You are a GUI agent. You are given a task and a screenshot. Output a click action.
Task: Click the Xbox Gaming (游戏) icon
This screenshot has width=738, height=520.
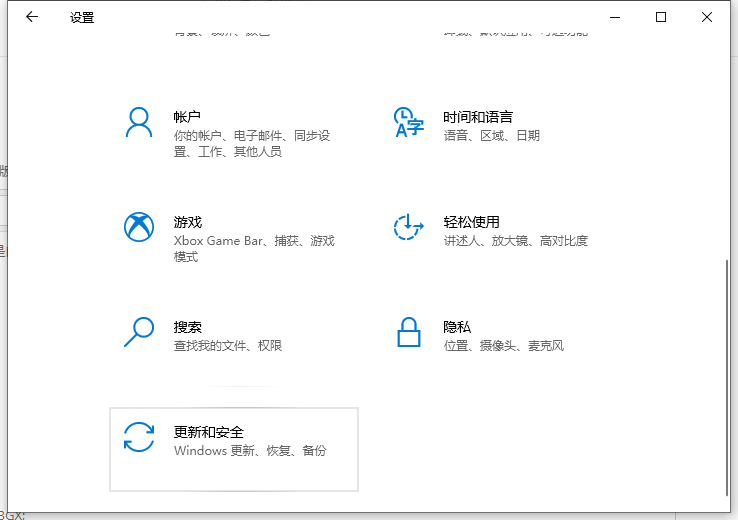(x=138, y=227)
